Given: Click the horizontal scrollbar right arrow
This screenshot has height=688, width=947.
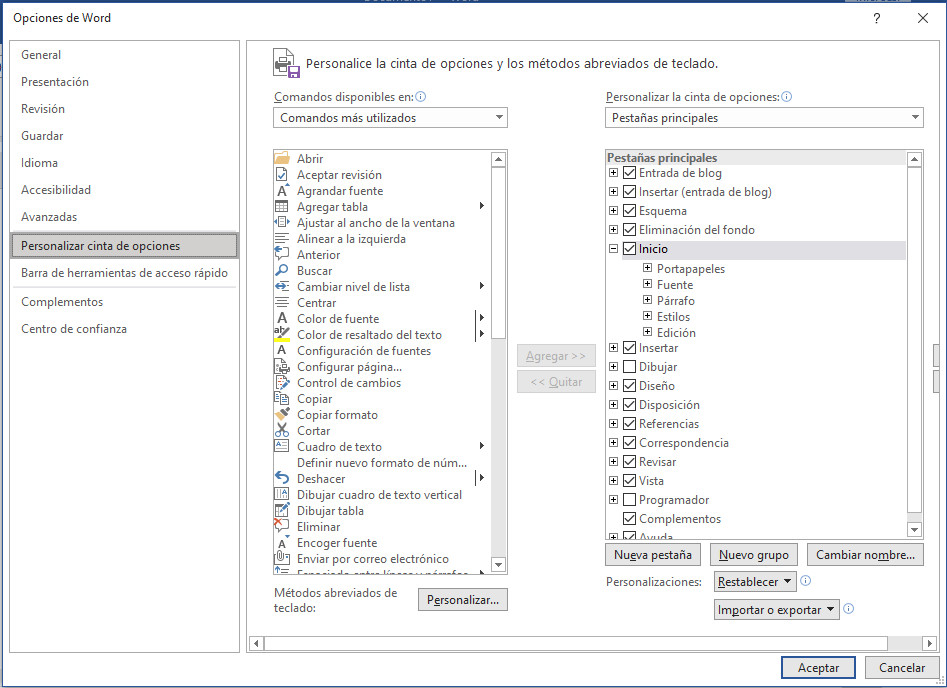Looking at the screenshot, I should (930, 643).
